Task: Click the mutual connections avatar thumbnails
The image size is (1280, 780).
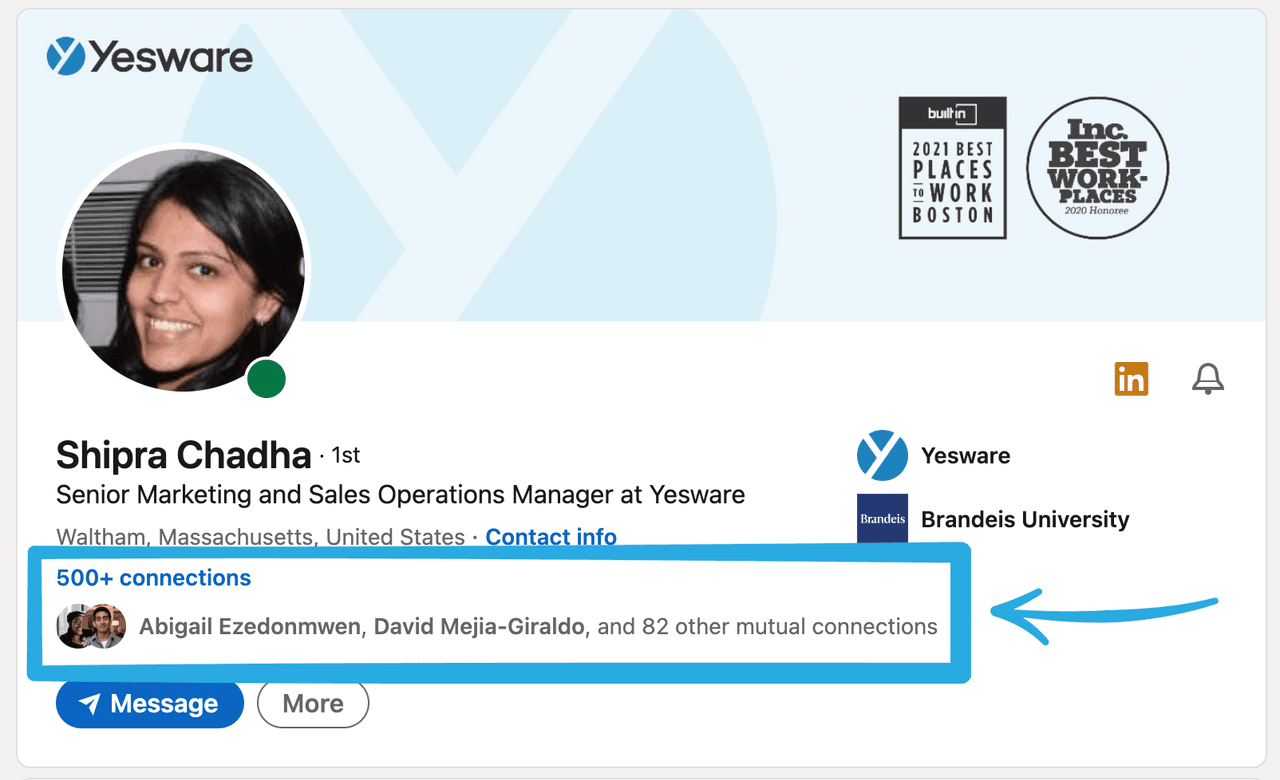Action: 91,627
